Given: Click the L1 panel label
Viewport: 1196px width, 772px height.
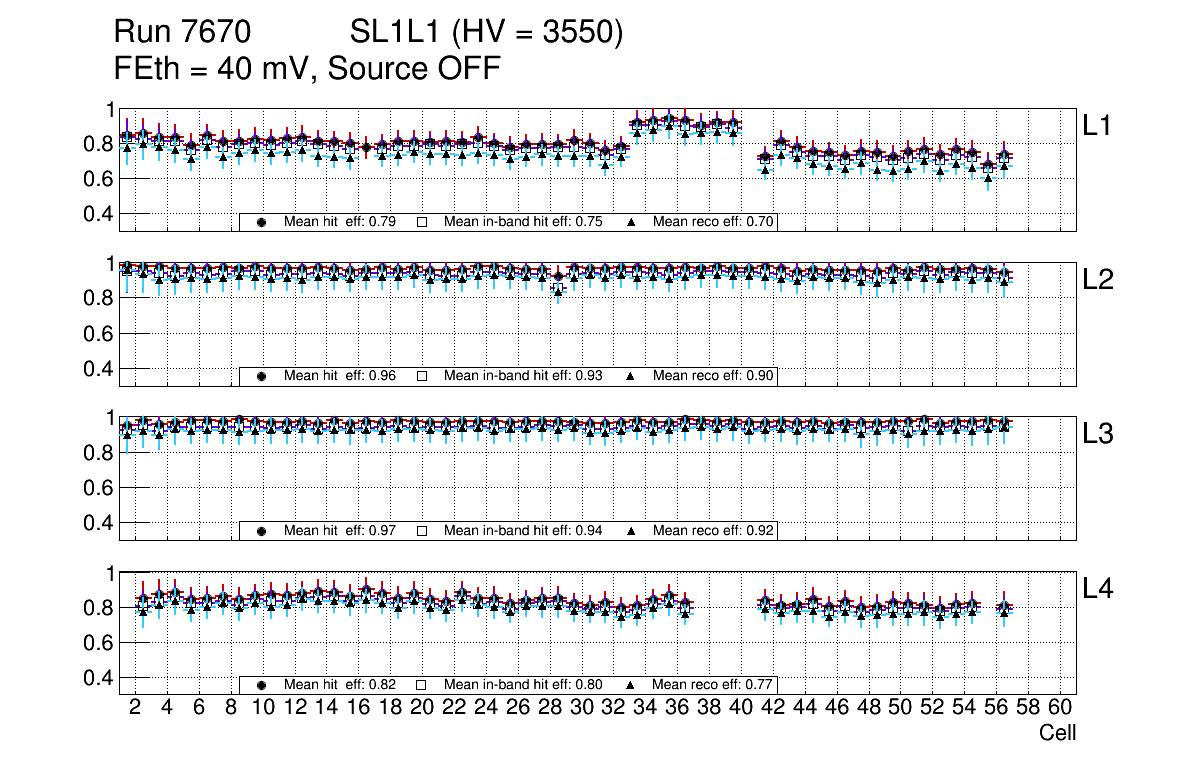Looking at the screenshot, I should tap(1098, 126).
